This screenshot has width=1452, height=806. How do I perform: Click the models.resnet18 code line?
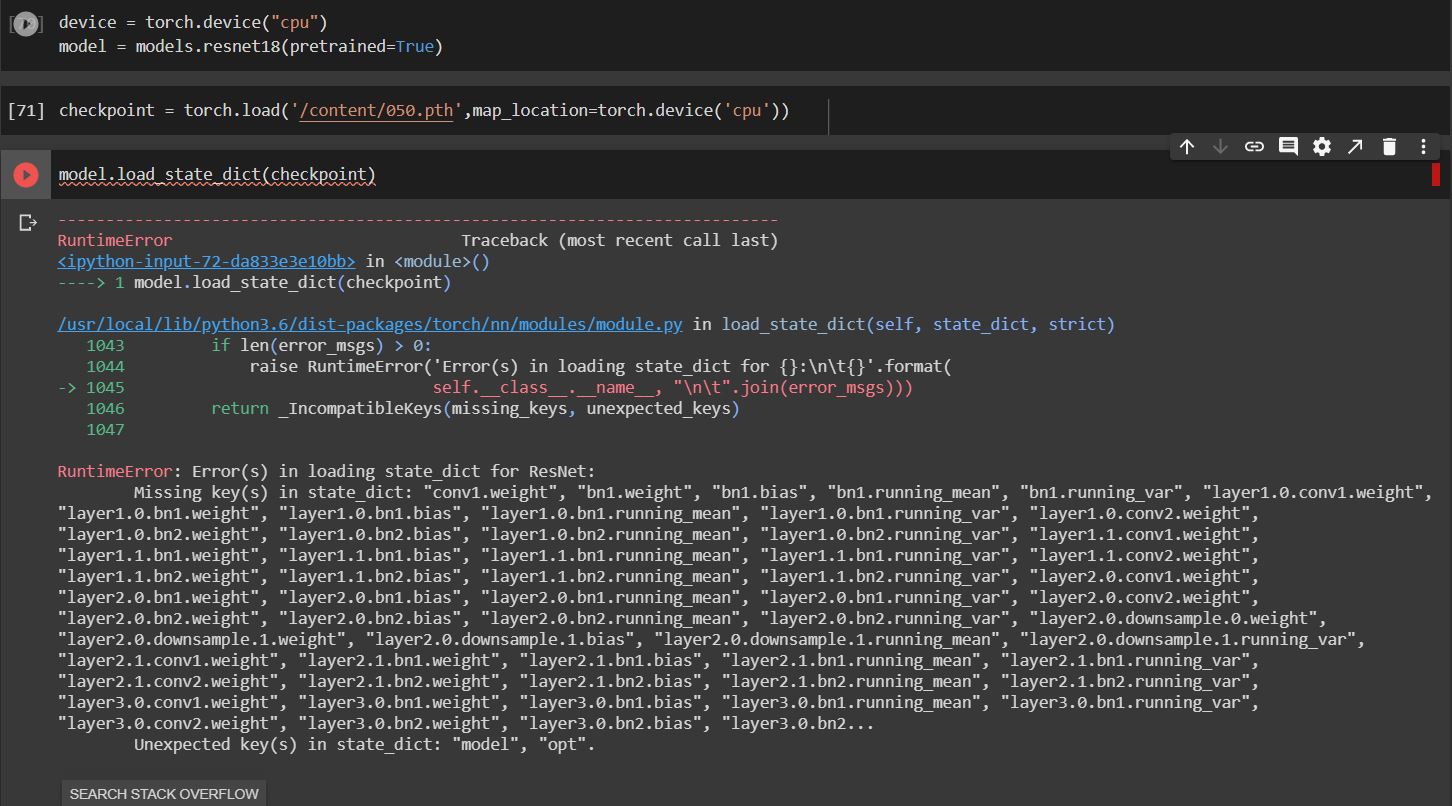[250, 47]
